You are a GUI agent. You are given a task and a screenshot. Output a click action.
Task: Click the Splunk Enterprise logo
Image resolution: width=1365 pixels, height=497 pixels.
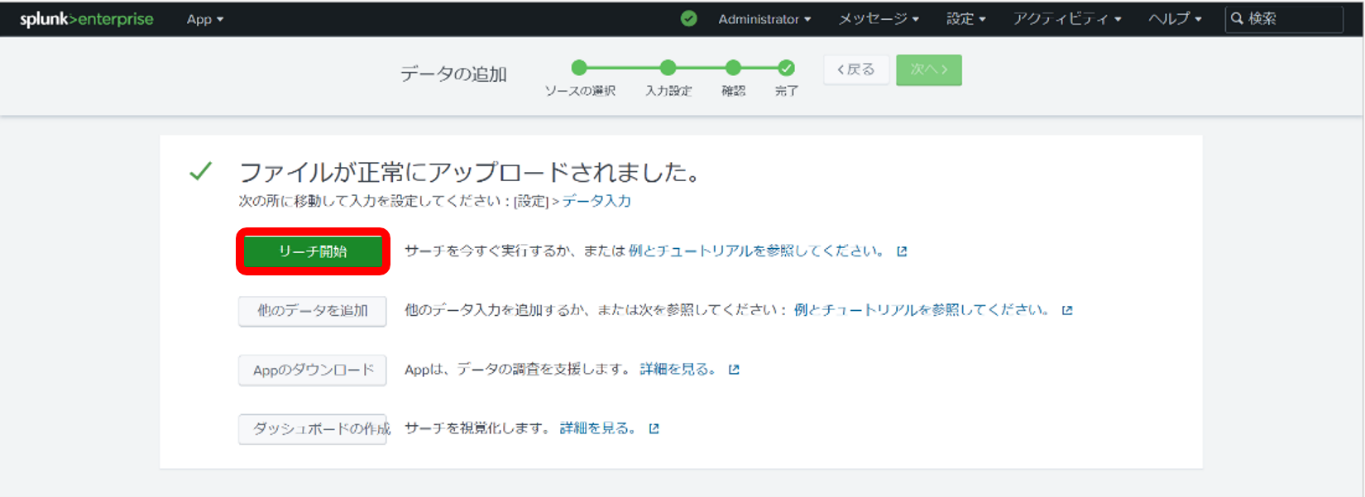86,19
